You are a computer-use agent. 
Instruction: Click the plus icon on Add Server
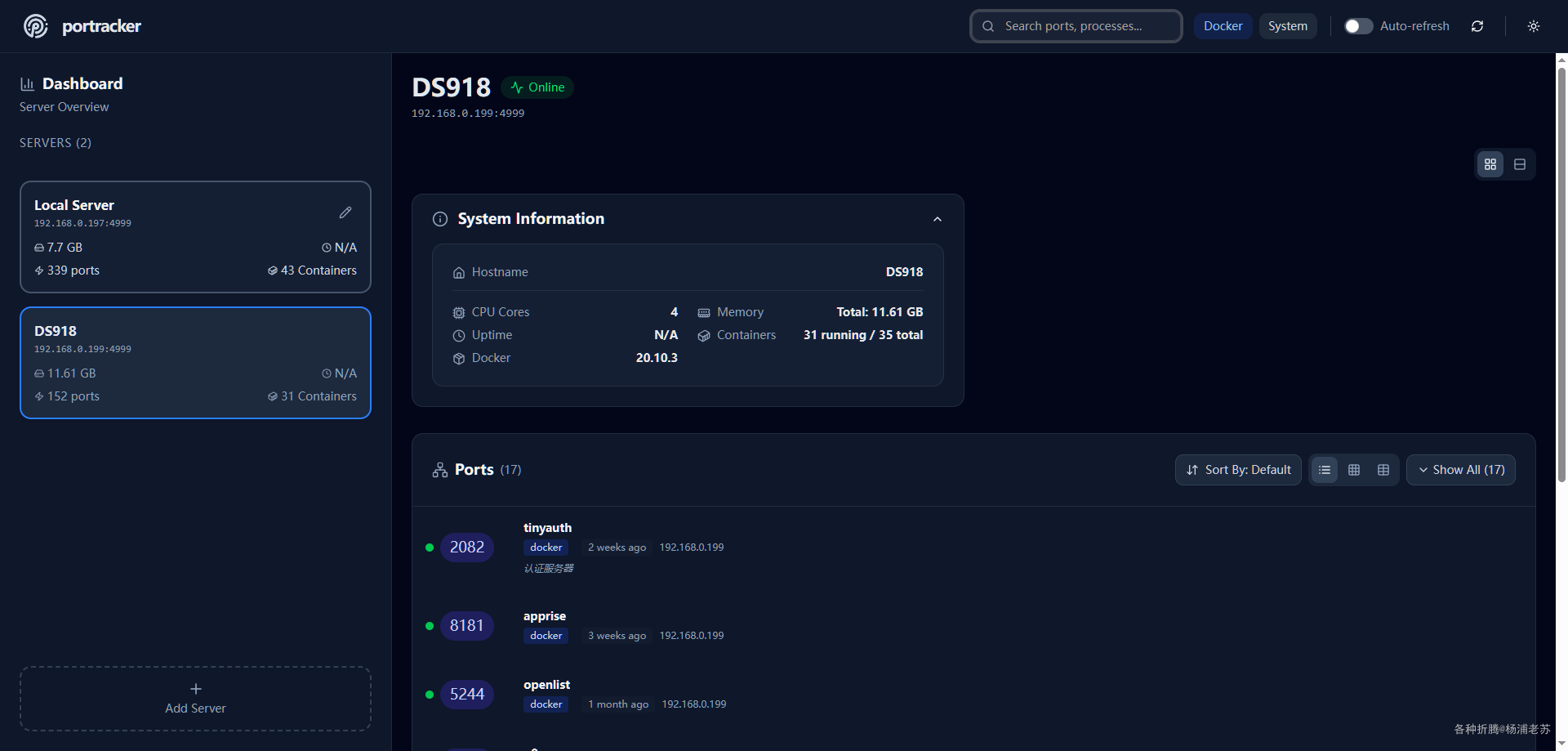click(x=196, y=689)
